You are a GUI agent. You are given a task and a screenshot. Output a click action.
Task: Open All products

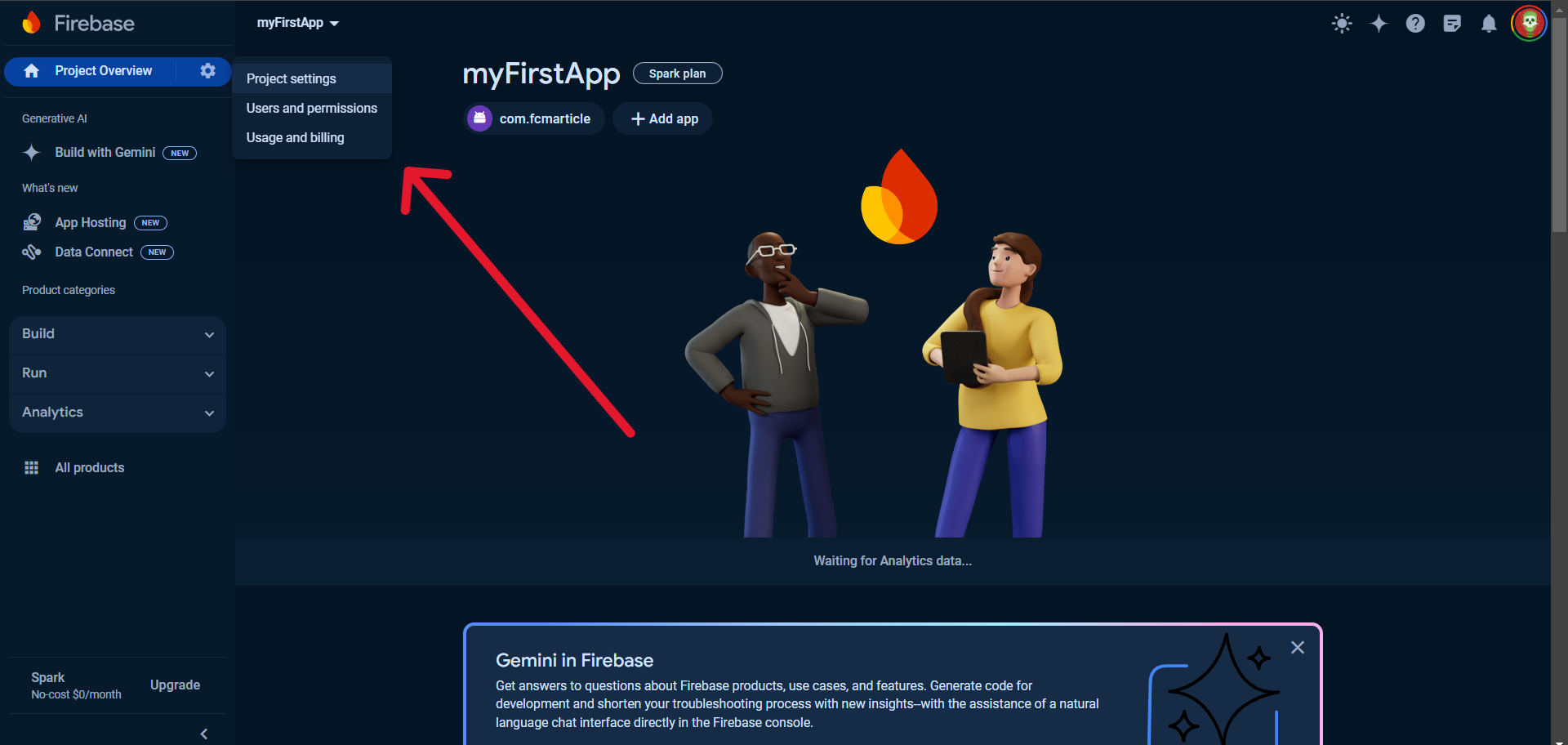click(x=90, y=467)
